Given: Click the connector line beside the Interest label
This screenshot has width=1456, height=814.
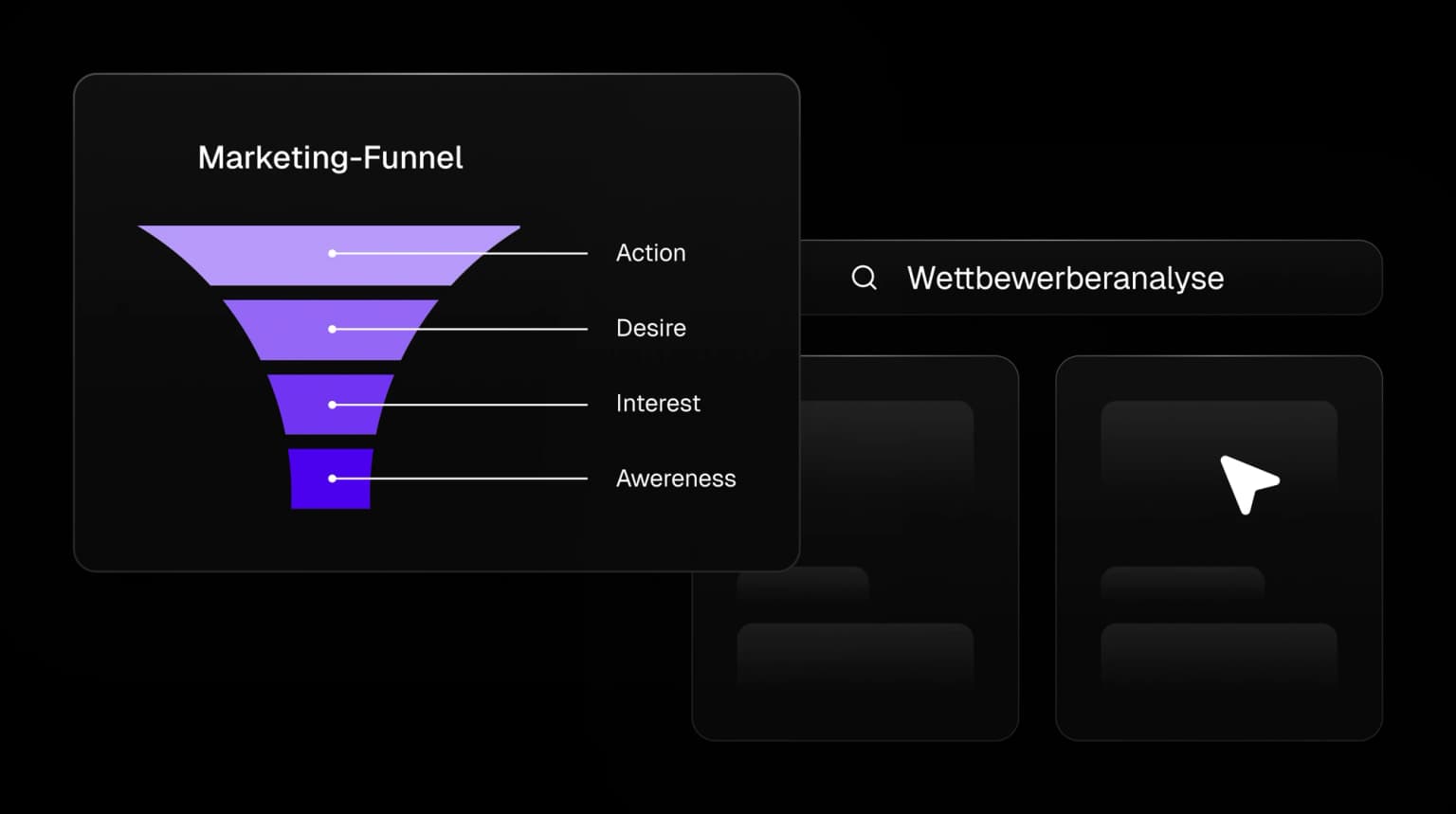Looking at the screenshot, I should [x=493, y=405].
